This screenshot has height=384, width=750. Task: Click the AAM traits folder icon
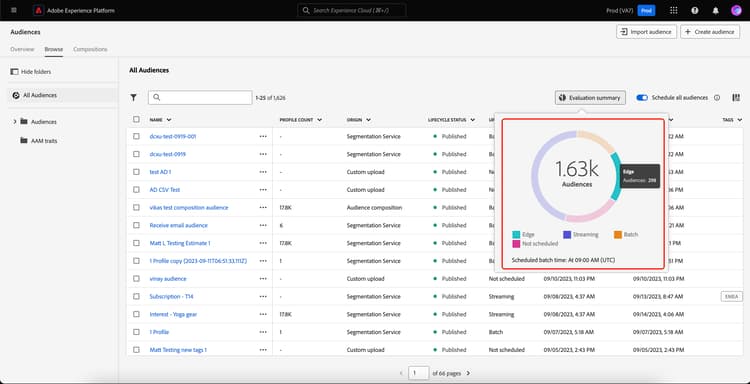point(24,141)
